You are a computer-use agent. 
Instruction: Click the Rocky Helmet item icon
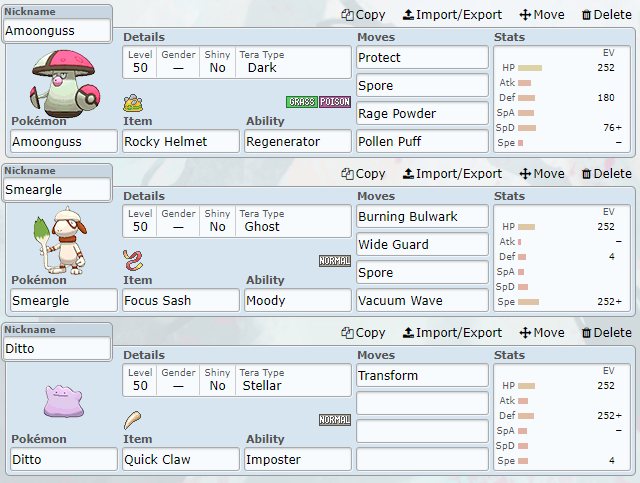(x=133, y=103)
